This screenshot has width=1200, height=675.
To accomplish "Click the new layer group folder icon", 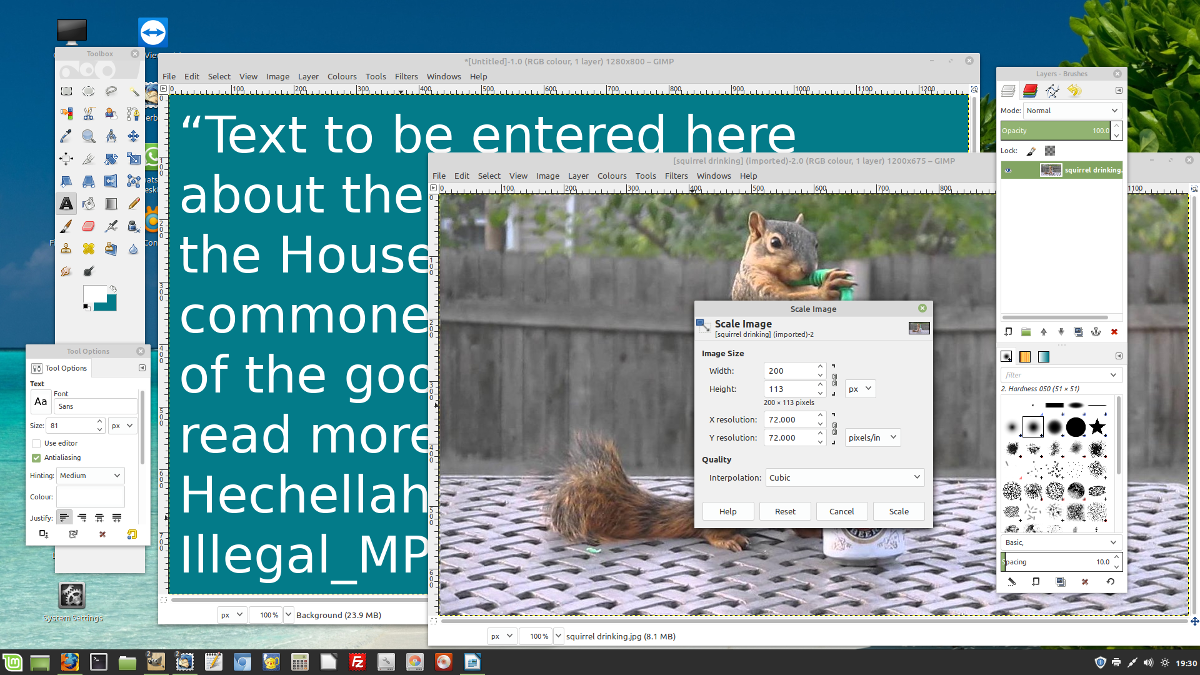I will 1025,331.
